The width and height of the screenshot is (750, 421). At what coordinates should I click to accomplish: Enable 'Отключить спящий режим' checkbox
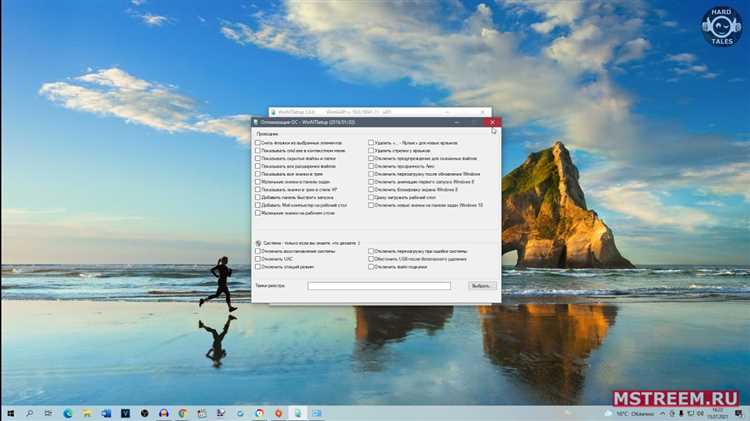(258, 267)
